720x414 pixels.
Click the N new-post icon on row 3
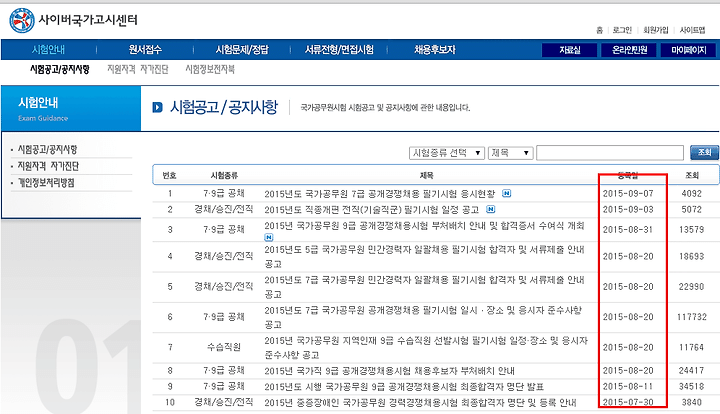point(269,237)
